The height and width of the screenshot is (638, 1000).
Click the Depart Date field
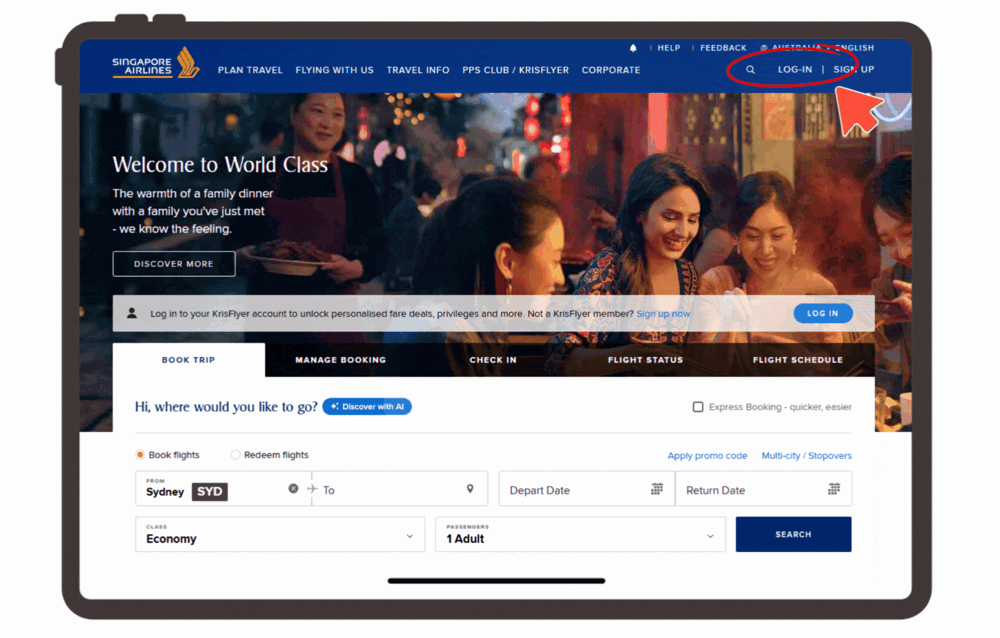pos(587,489)
